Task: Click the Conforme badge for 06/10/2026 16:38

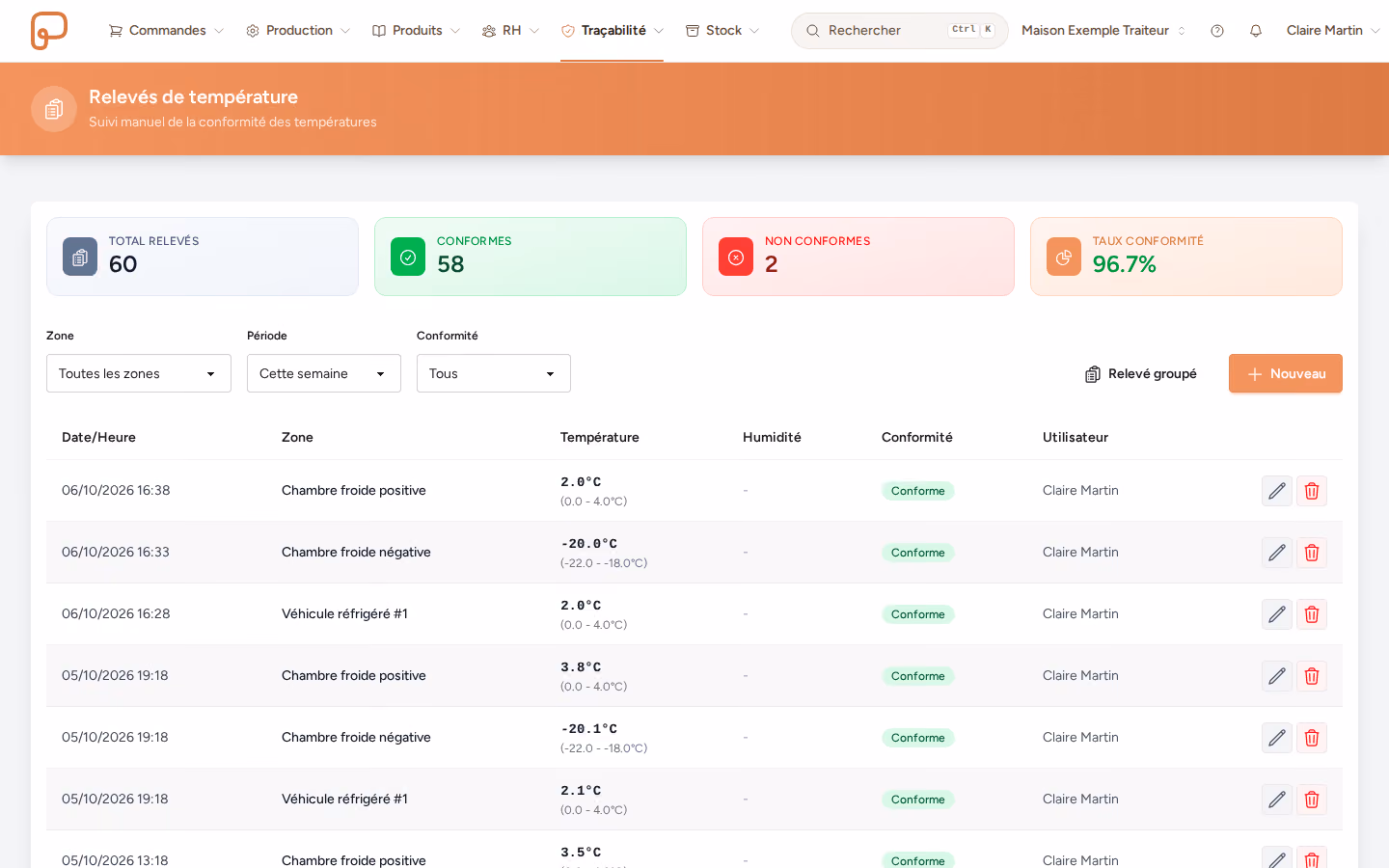Action: click(x=918, y=491)
